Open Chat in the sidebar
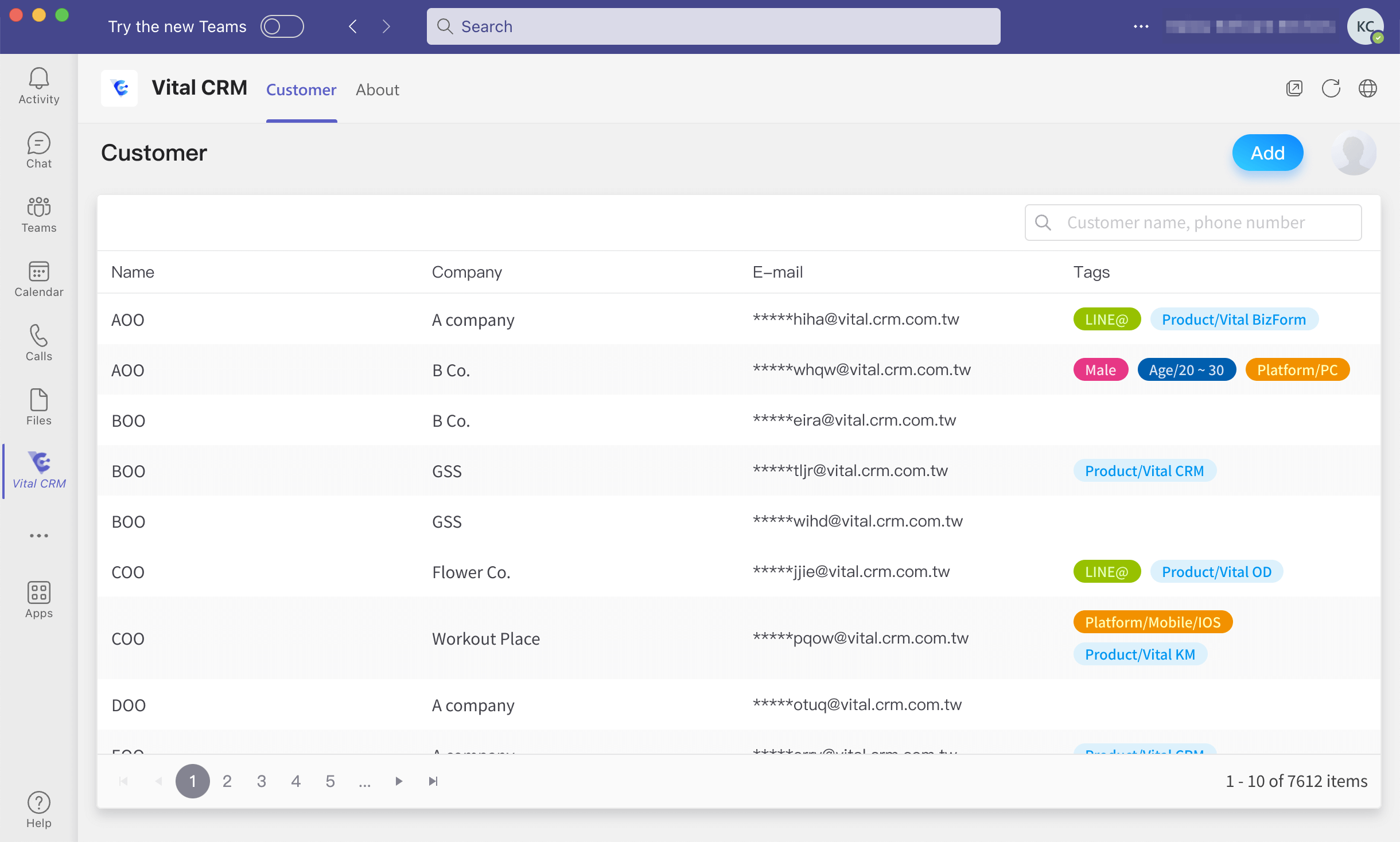The height and width of the screenshot is (842, 1400). click(x=38, y=150)
